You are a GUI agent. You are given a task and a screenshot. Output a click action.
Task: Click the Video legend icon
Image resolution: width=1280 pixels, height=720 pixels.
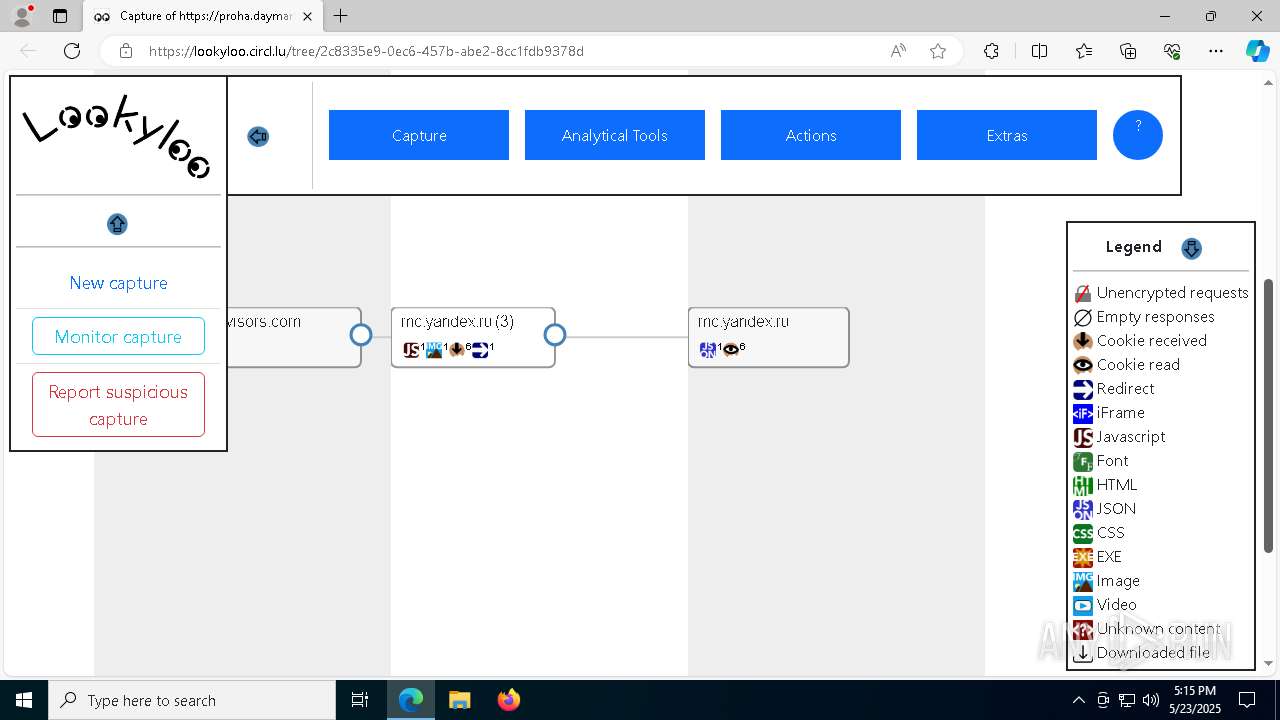pyautogui.click(x=1083, y=605)
